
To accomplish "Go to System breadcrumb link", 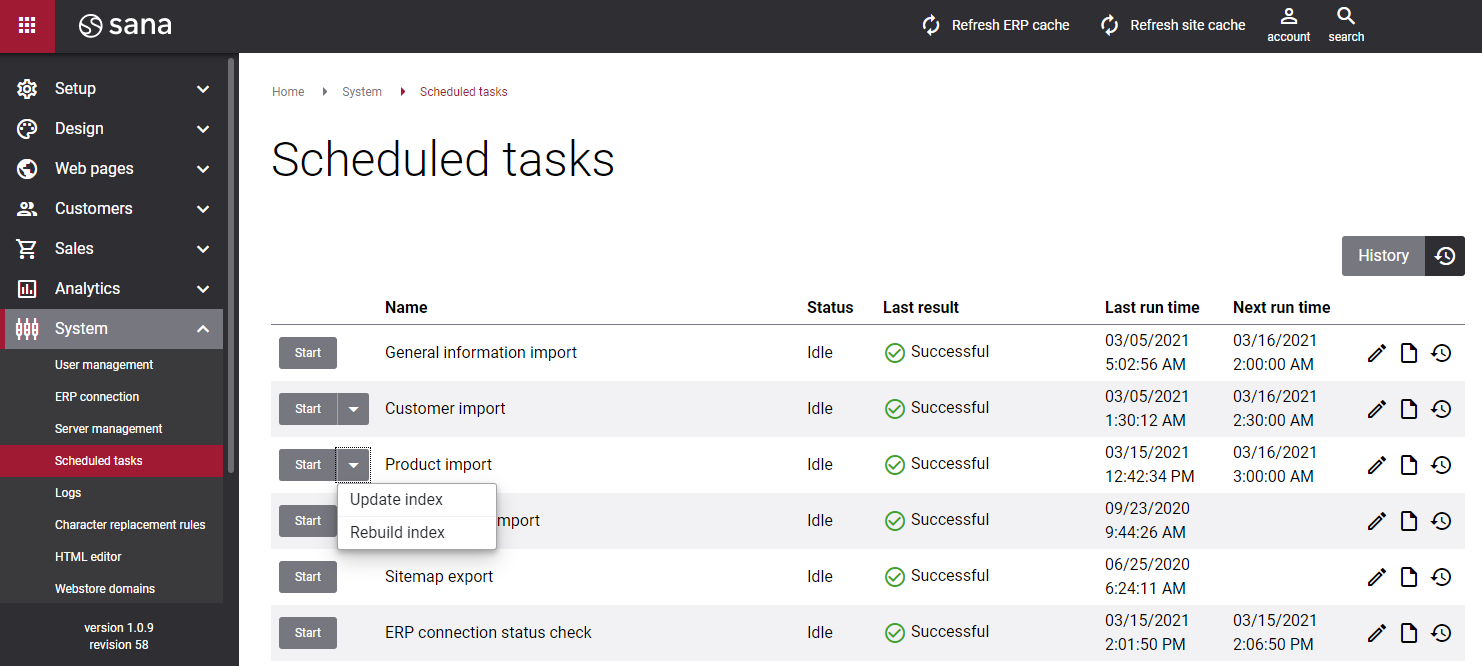I will click(362, 92).
